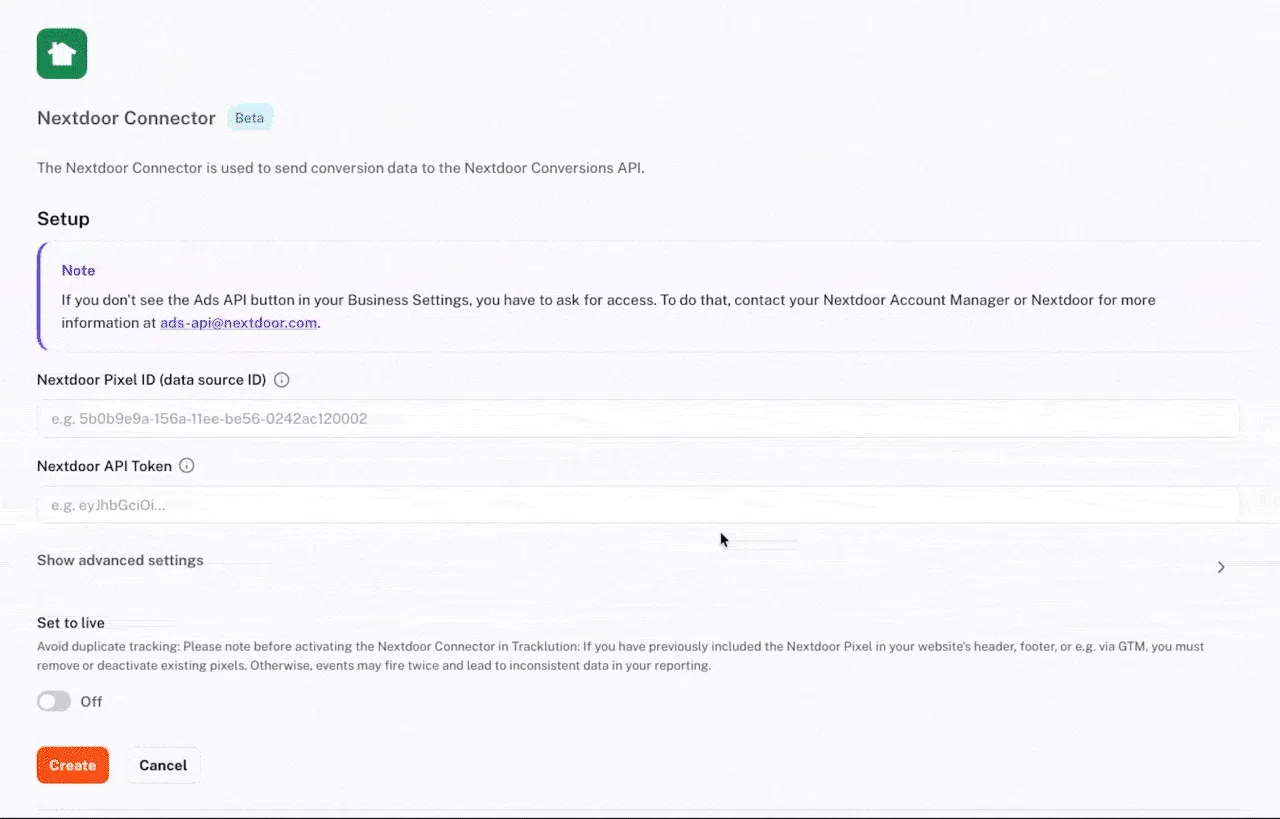Click the Avoid duplicate tracking warning text
The image size is (1280, 819).
tap(620, 656)
